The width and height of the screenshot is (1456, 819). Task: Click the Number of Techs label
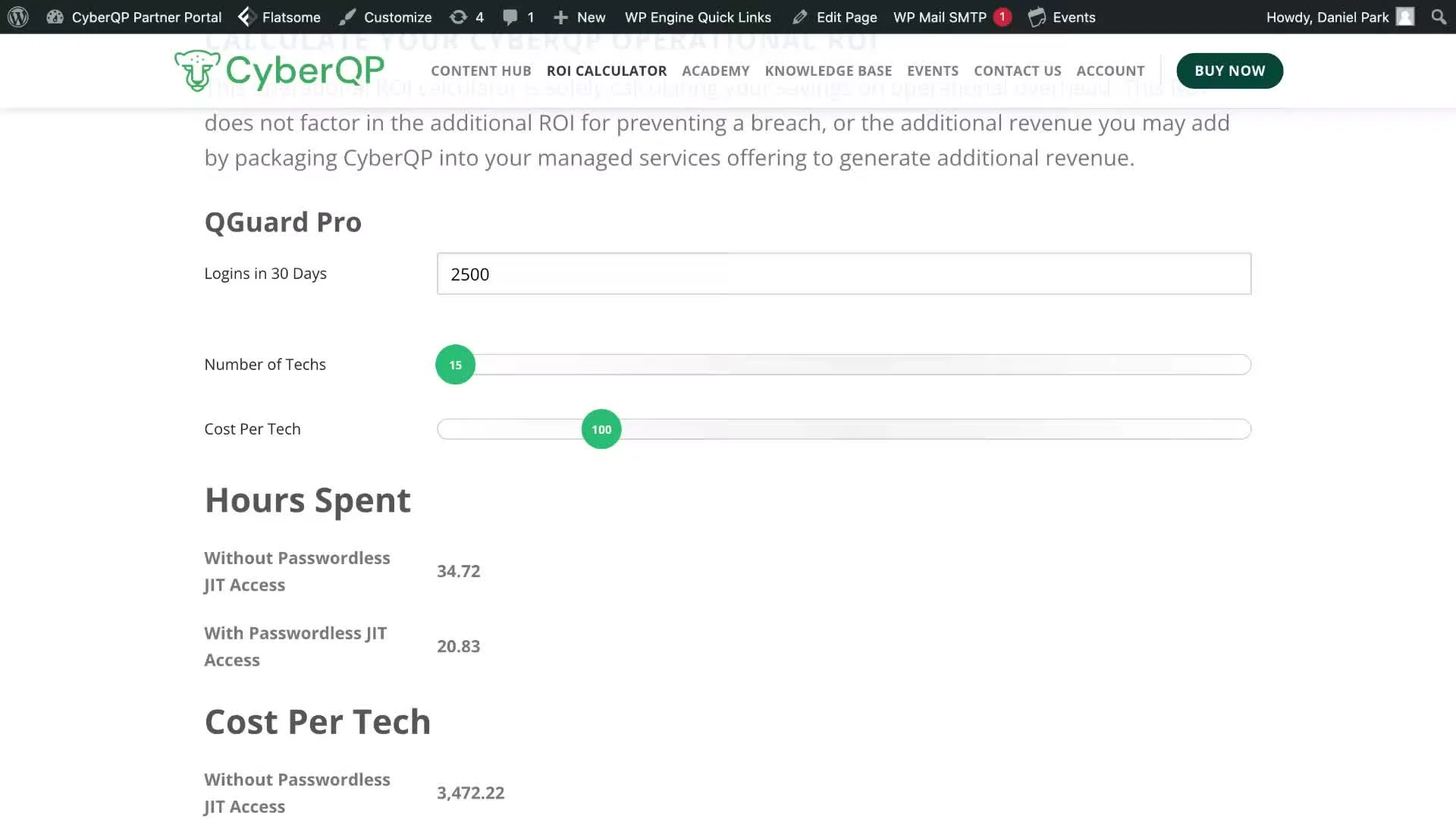265,365
